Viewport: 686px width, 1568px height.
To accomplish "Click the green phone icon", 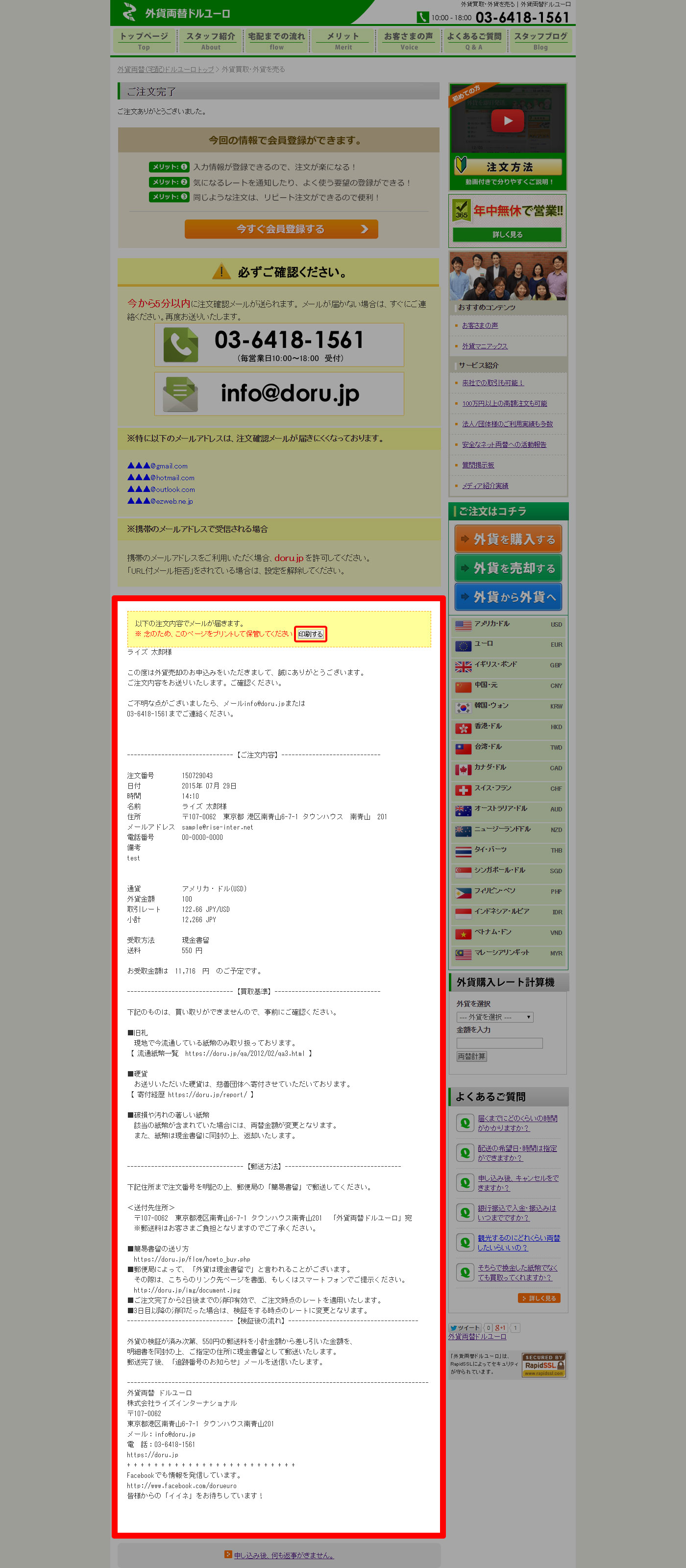I will coord(180,344).
